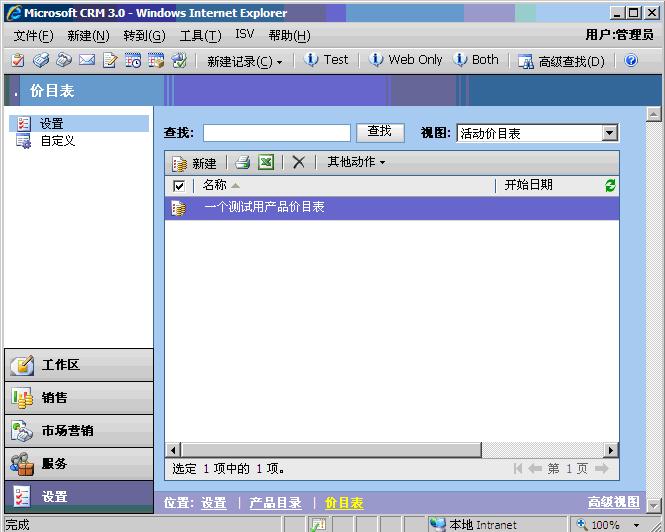The width and height of the screenshot is (665, 532).
Task: Toggle the select-all checkbox in grid header
Action: (179, 186)
